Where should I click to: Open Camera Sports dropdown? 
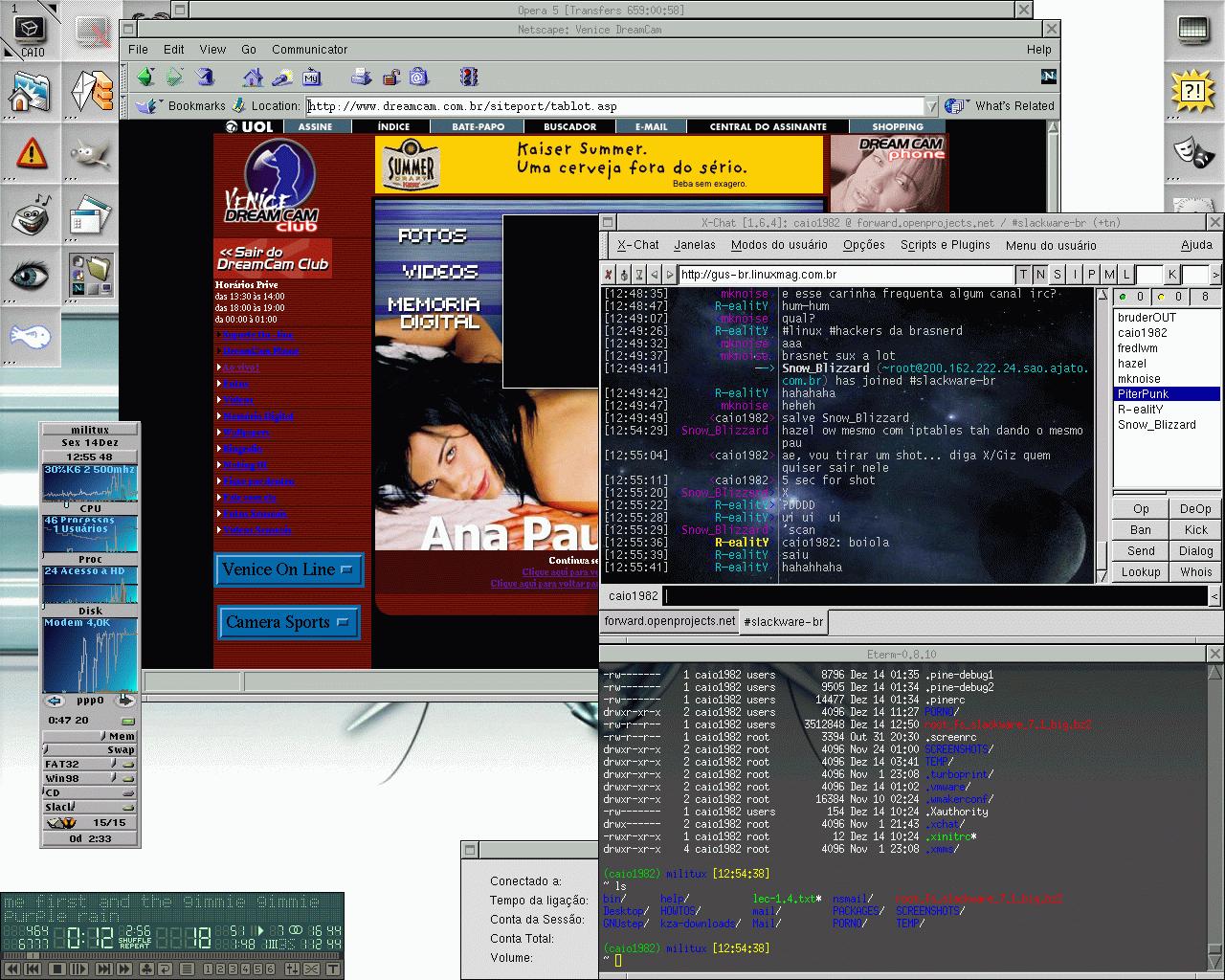click(289, 622)
